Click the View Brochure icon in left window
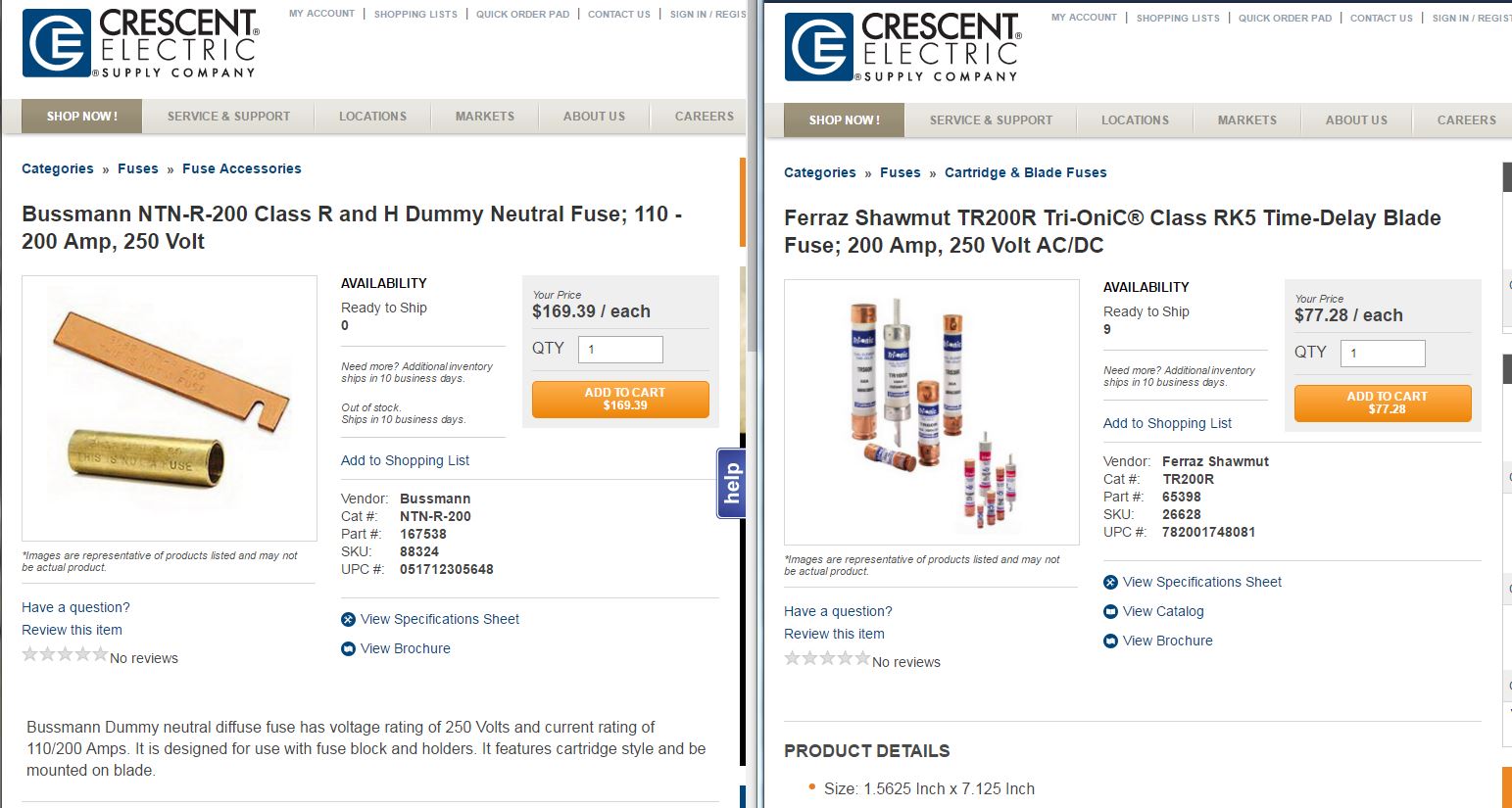Image resolution: width=1512 pixels, height=808 pixels. [x=348, y=648]
